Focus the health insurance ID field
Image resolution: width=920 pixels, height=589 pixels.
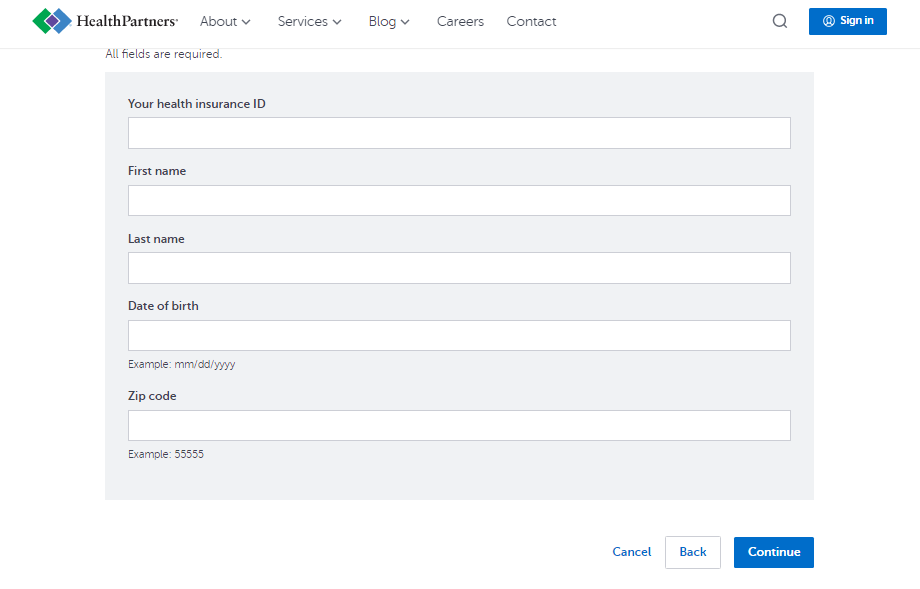coord(459,133)
